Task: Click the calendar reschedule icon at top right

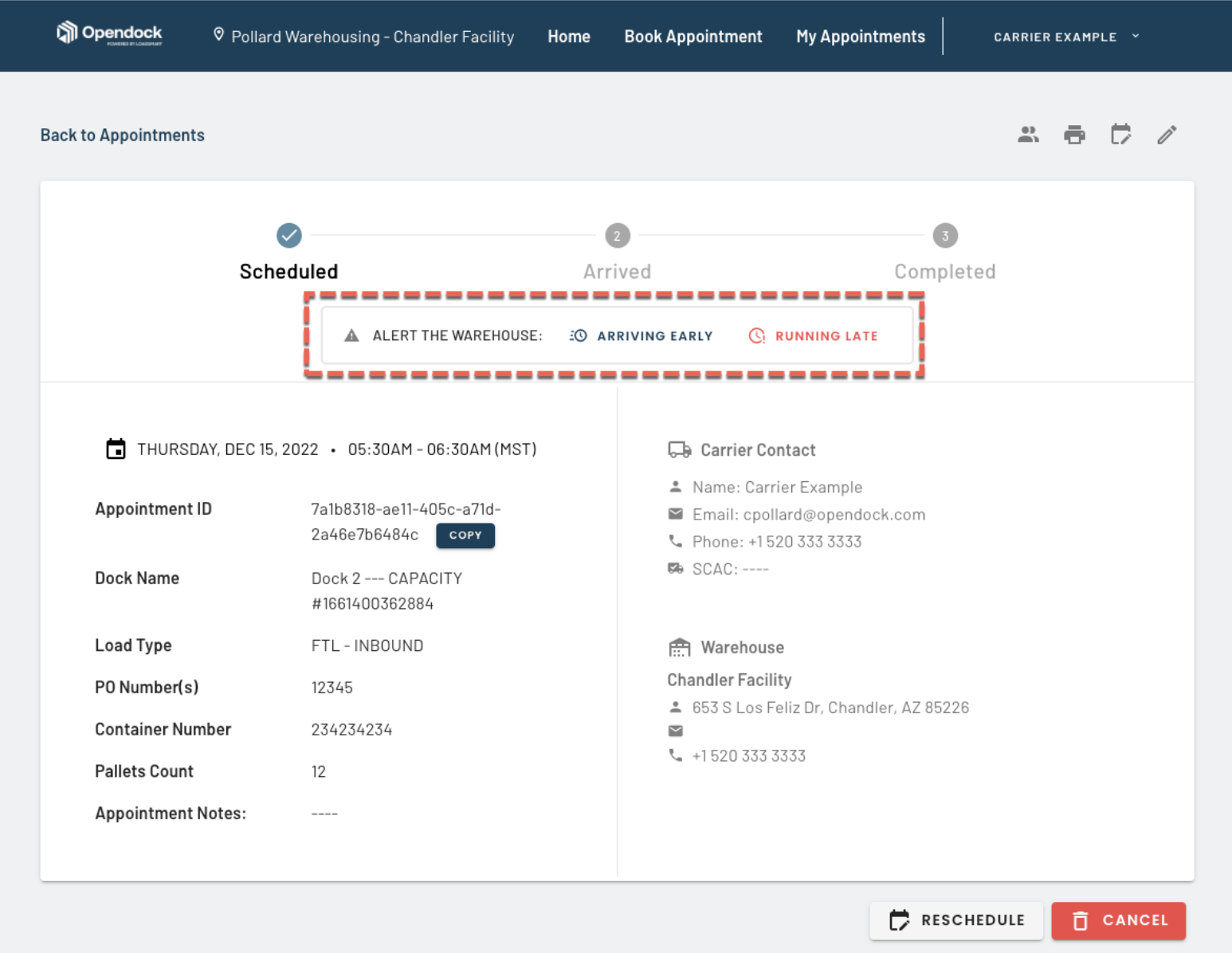Action: [1120, 135]
